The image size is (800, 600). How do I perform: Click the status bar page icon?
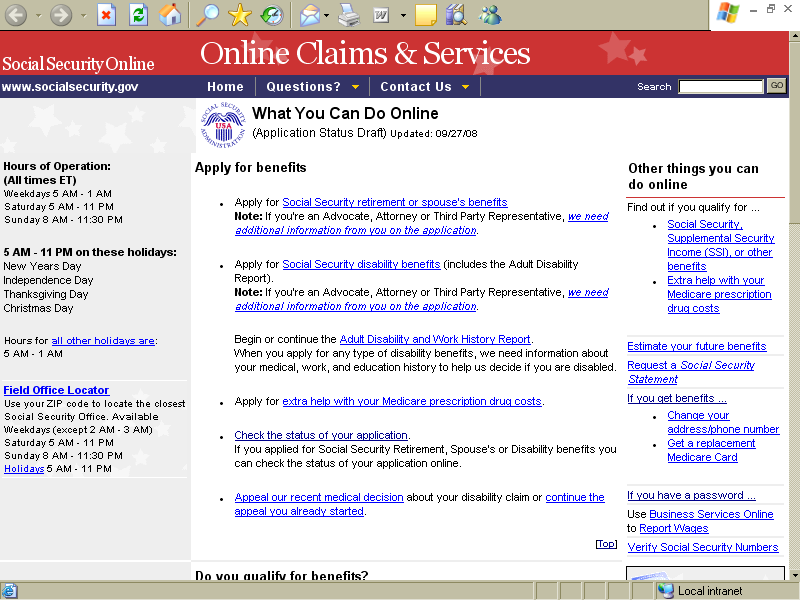pyautogui.click(x=9, y=591)
